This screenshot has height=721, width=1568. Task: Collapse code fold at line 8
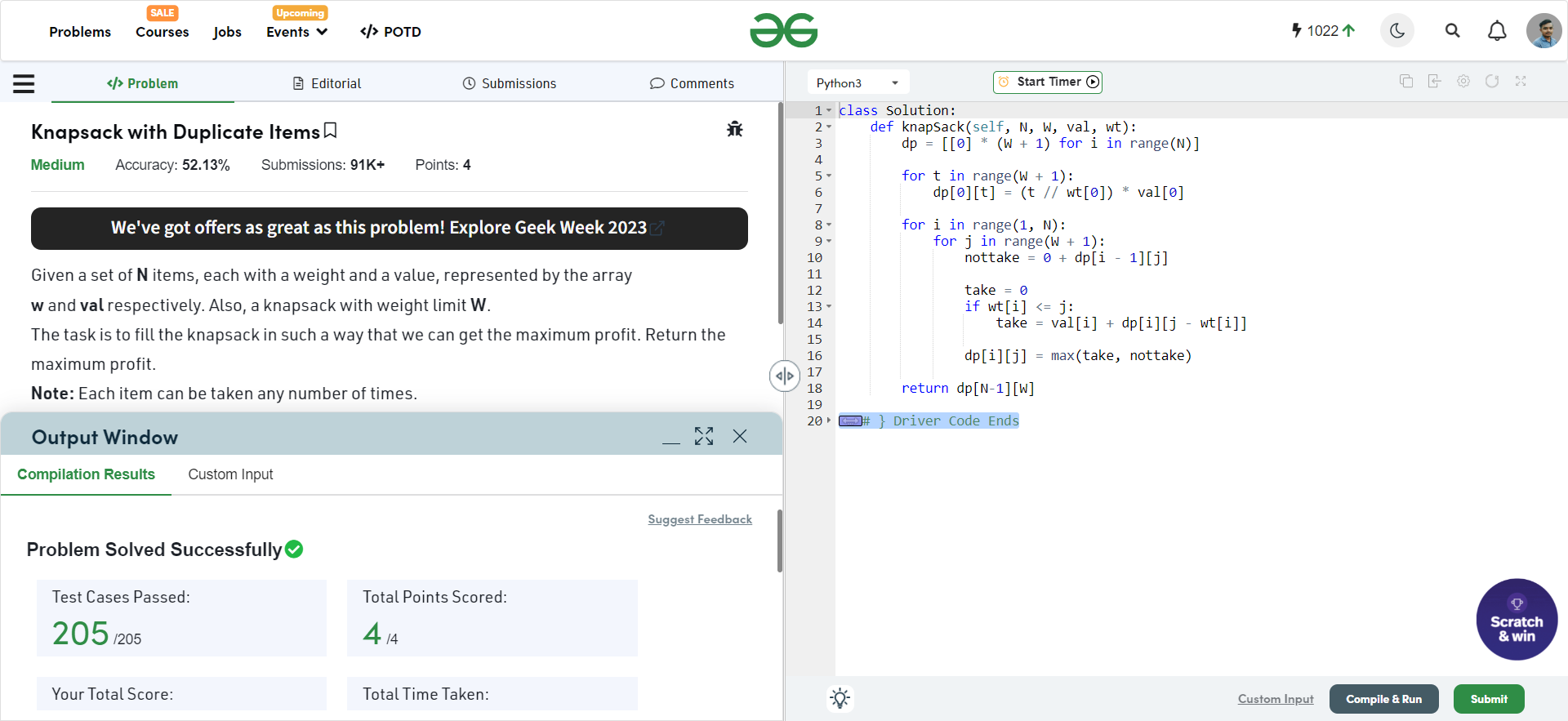[x=829, y=225]
